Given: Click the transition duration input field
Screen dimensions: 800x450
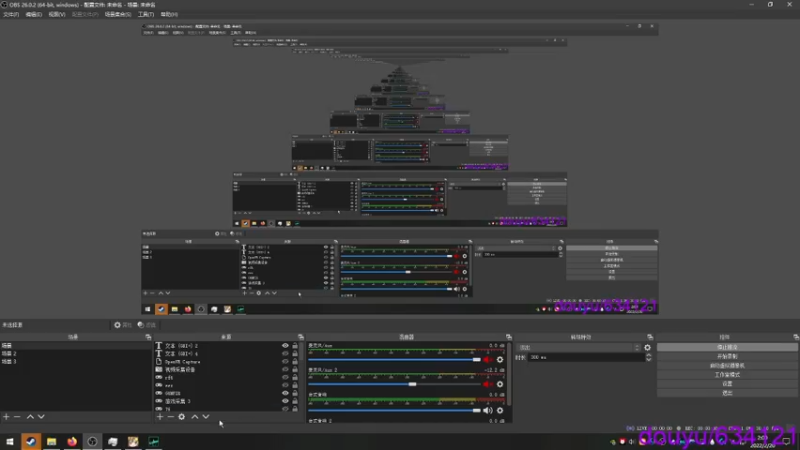Looking at the screenshot, I should 586,358.
